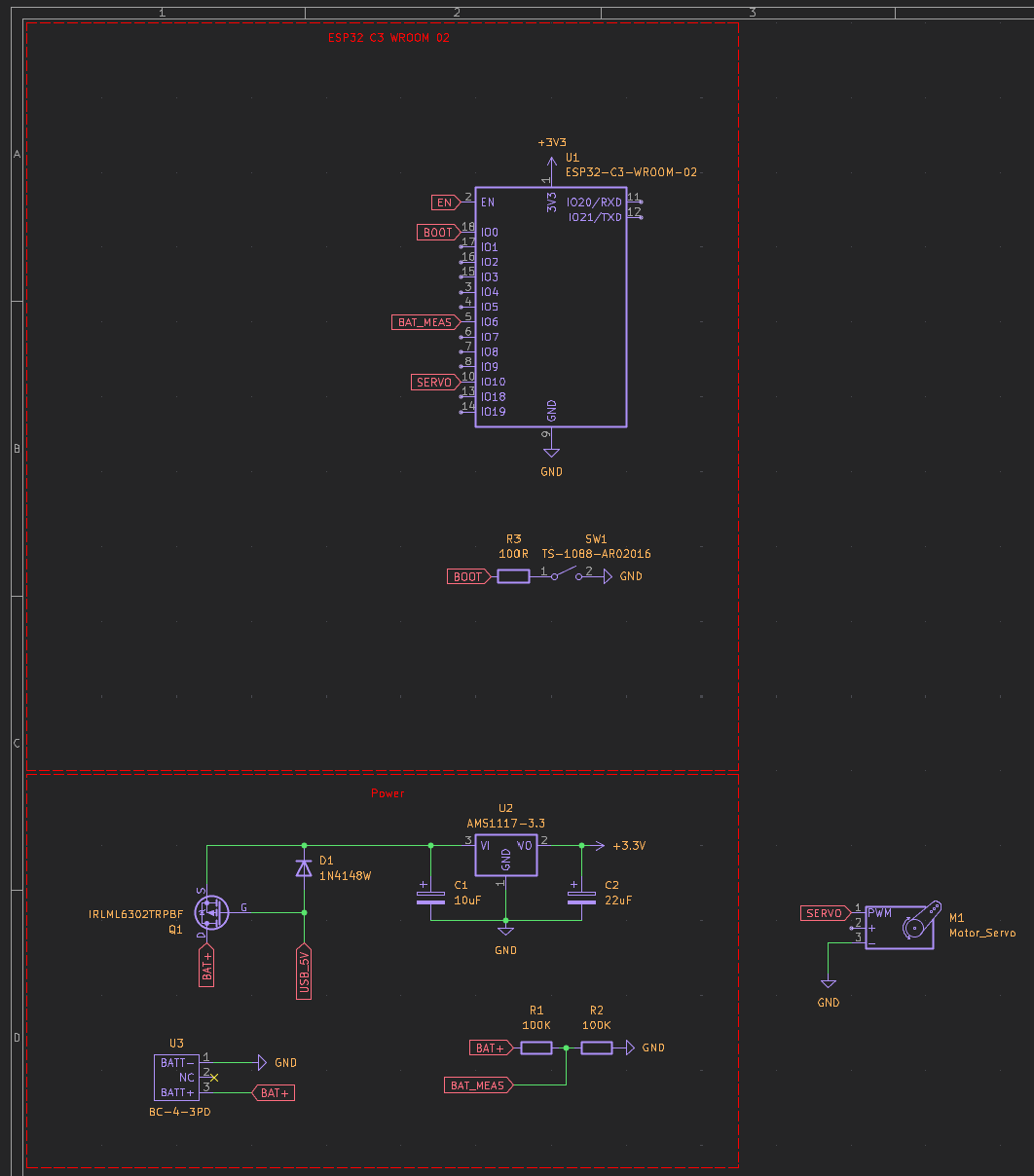Select the SW1 push-button switch symbol
Screen dimensions: 1034x1176
569,575
